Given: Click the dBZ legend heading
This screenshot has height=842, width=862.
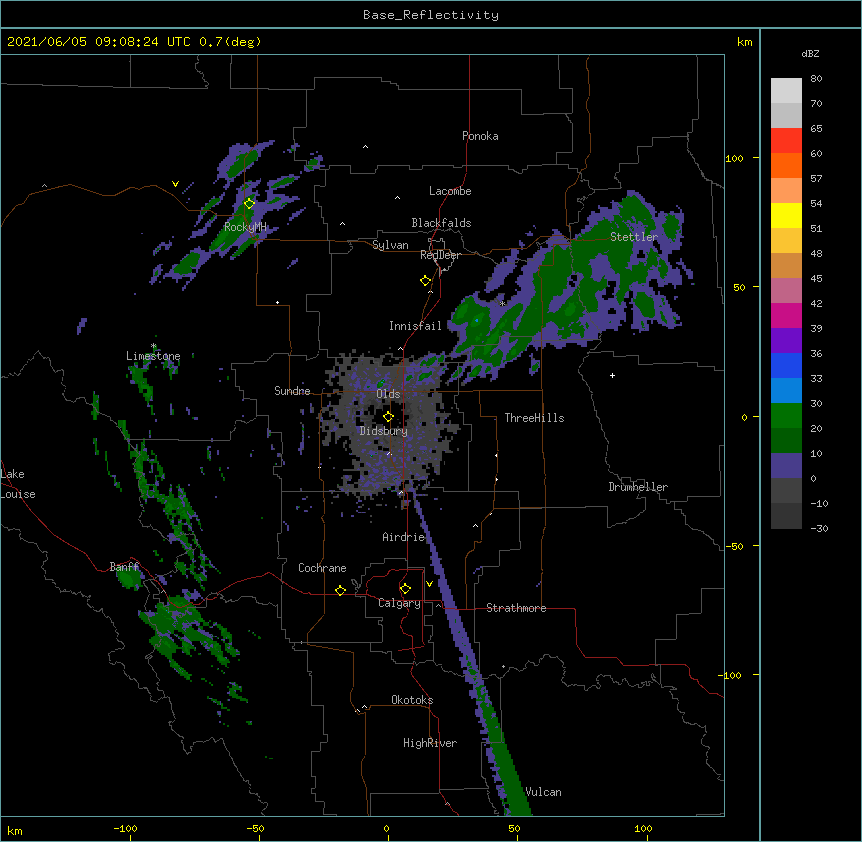Looking at the screenshot, I should [810, 54].
